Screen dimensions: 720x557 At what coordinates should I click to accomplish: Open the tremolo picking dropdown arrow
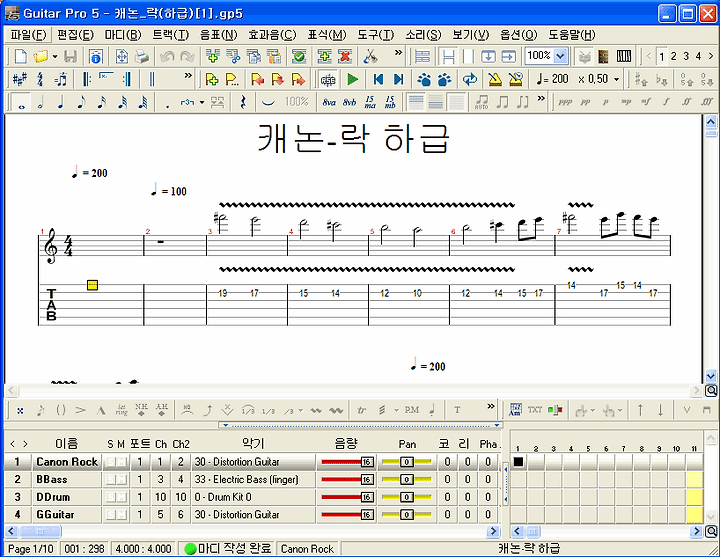coord(396,410)
